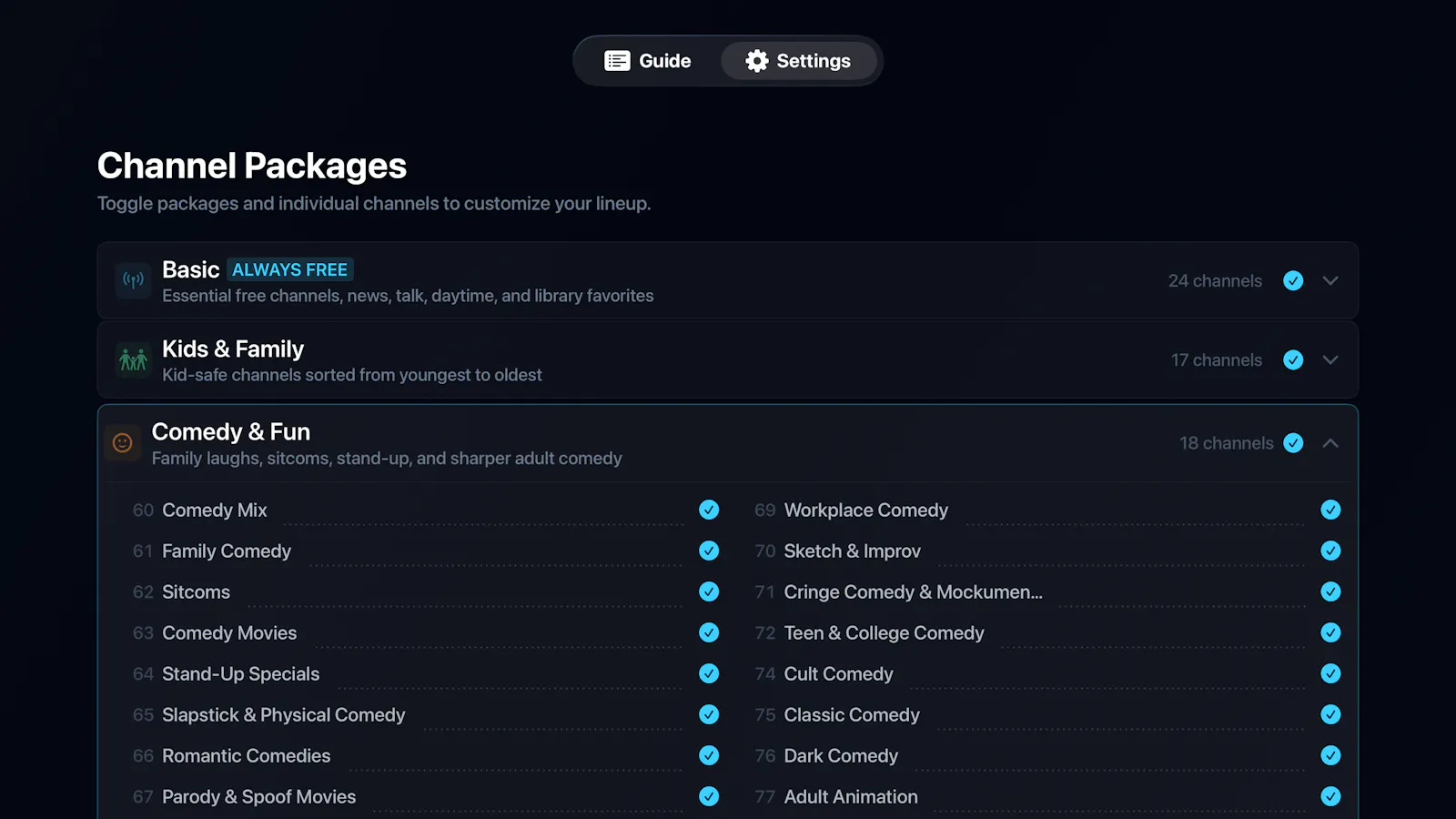Toggle the Basic package checkmark
The height and width of the screenshot is (819, 1456).
pyautogui.click(x=1293, y=280)
